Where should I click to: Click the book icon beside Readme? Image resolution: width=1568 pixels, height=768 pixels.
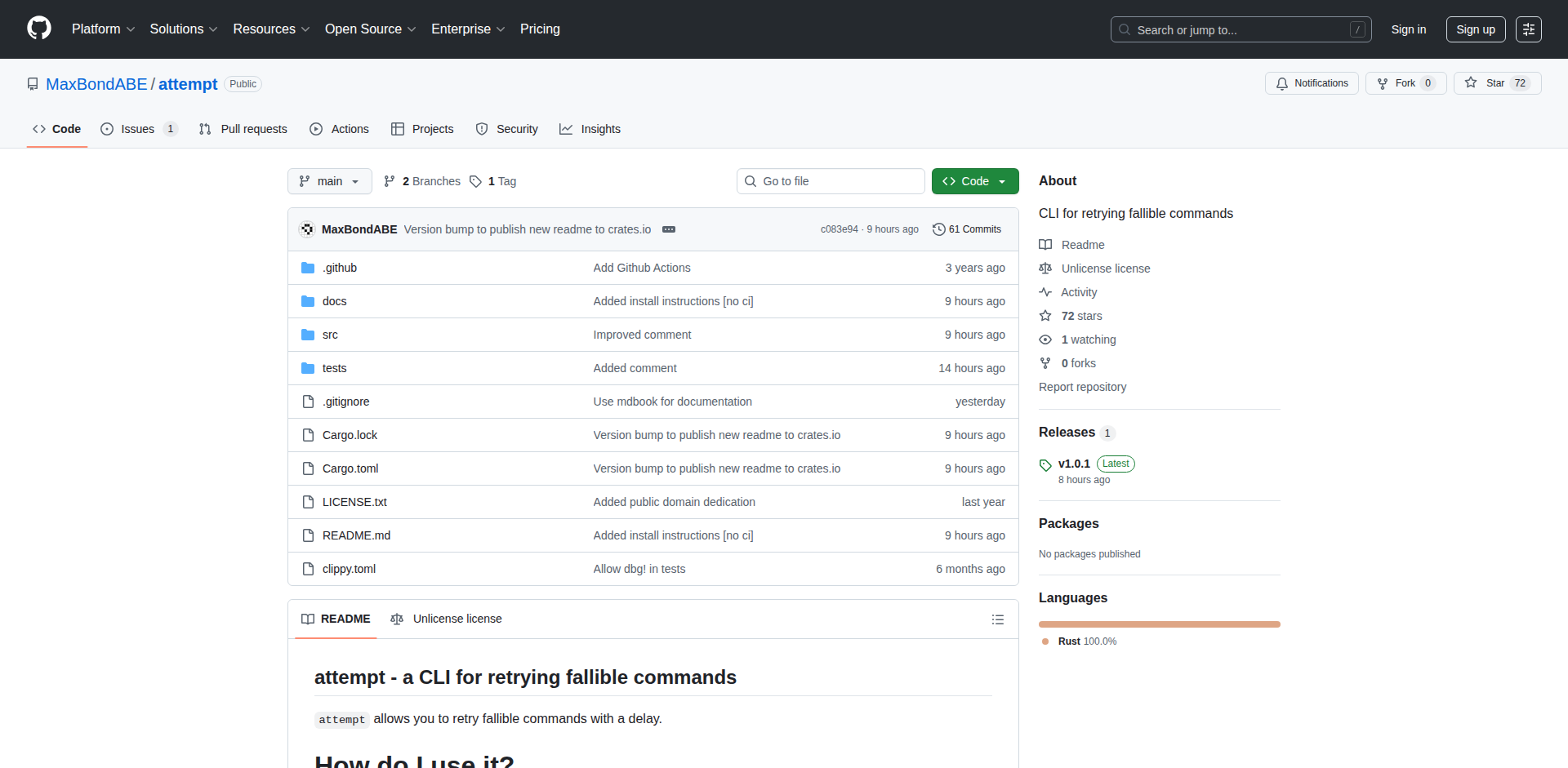[1045, 245]
